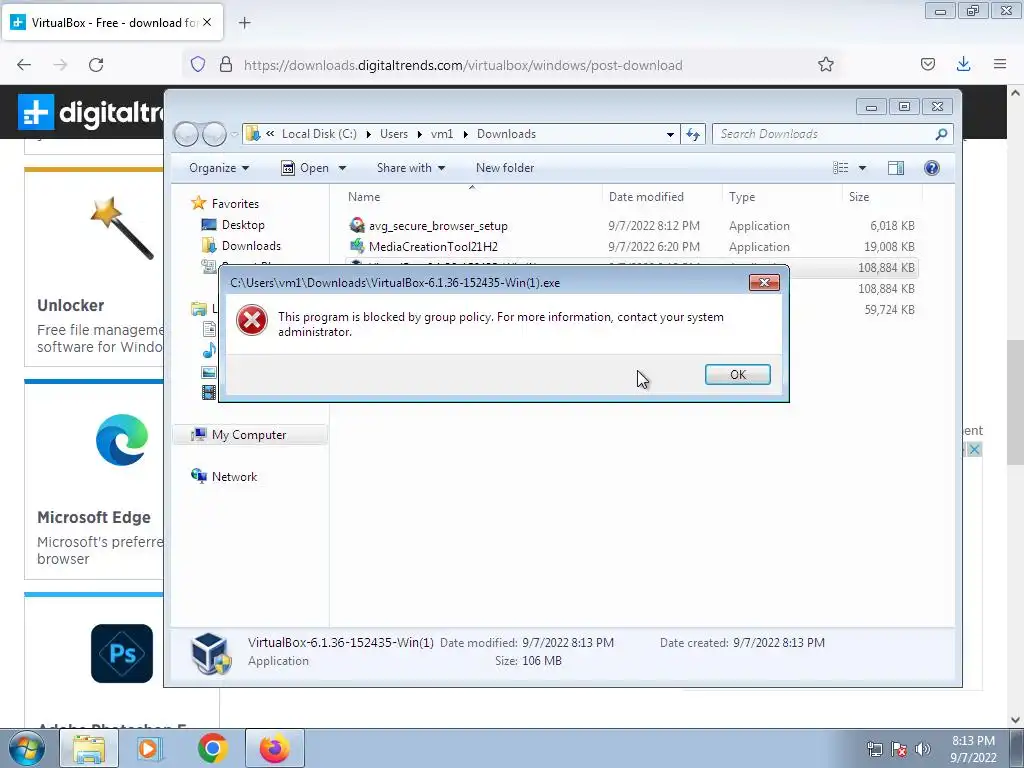Select Network in the navigation pane
Viewport: 1024px width, 768px height.
(x=234, y=477)
